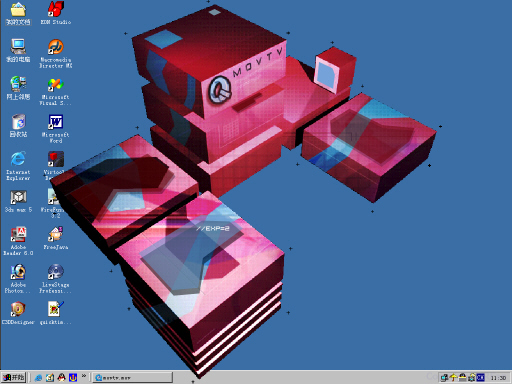Click the QQ penguin quick launch icon
This screenshot has width=512, height=384.
click(x=61, y=377)
